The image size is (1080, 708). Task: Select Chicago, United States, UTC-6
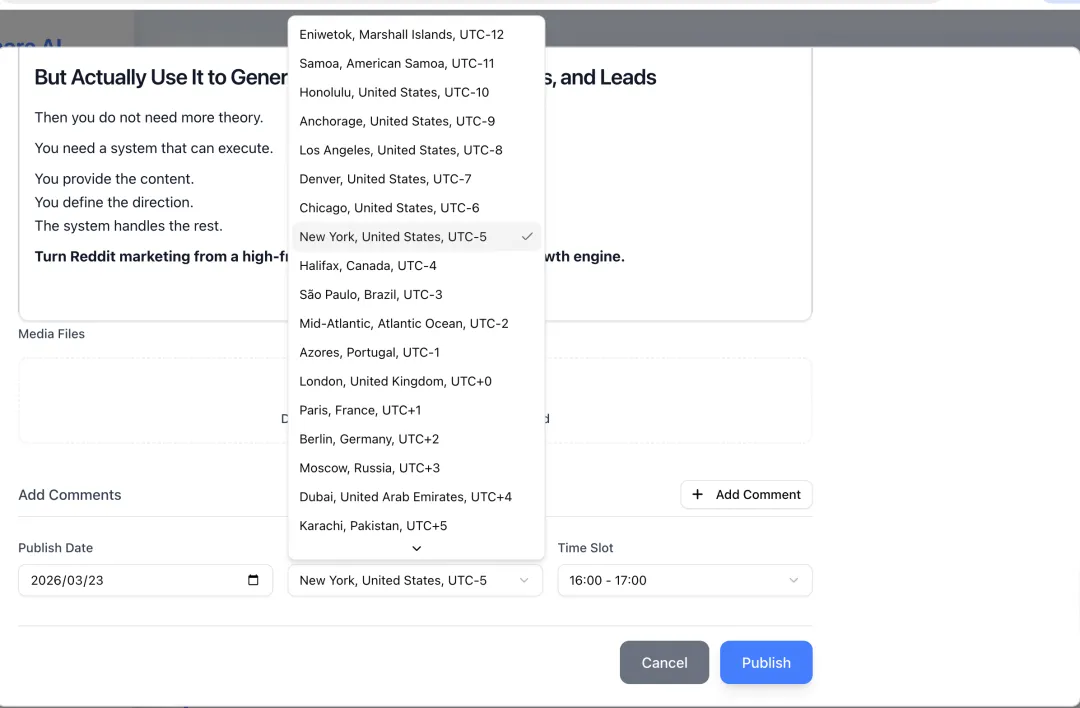416,208
